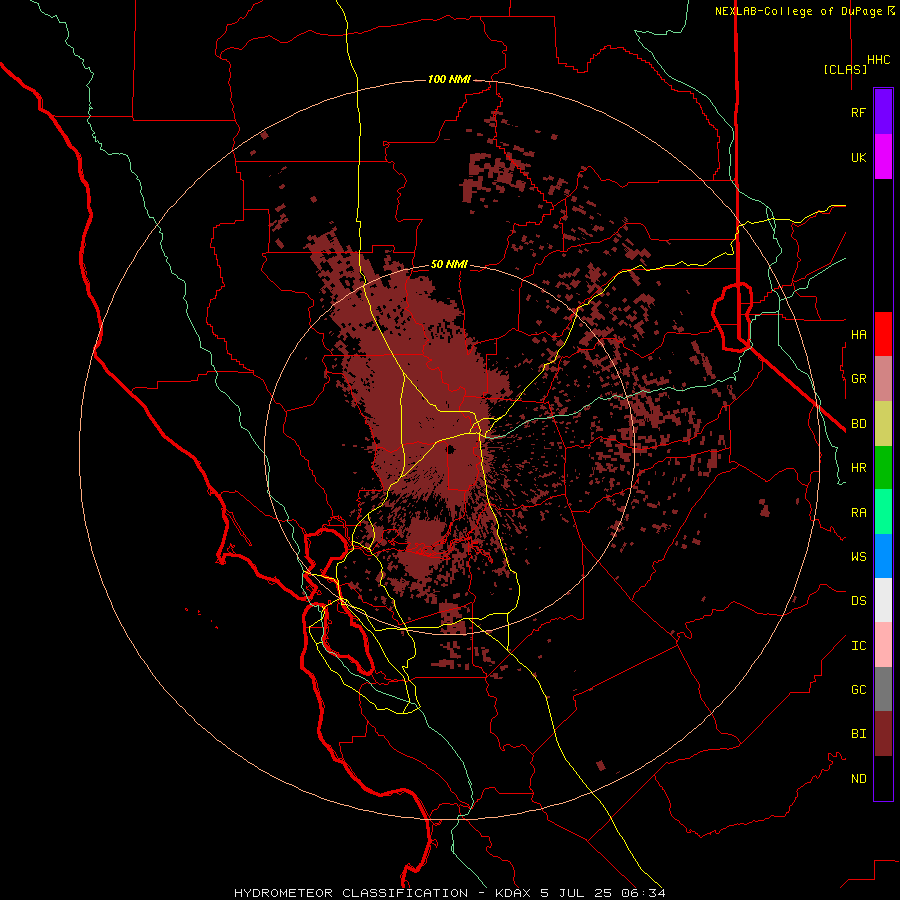900x900 pixels.
Task: Click the 100 NMI range ring label
Action: click(449, 79)
